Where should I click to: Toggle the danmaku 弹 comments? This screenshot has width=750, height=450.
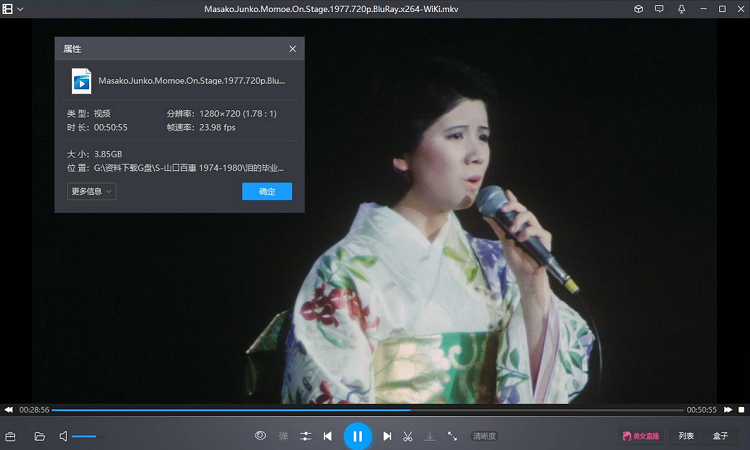coord(283,436)
